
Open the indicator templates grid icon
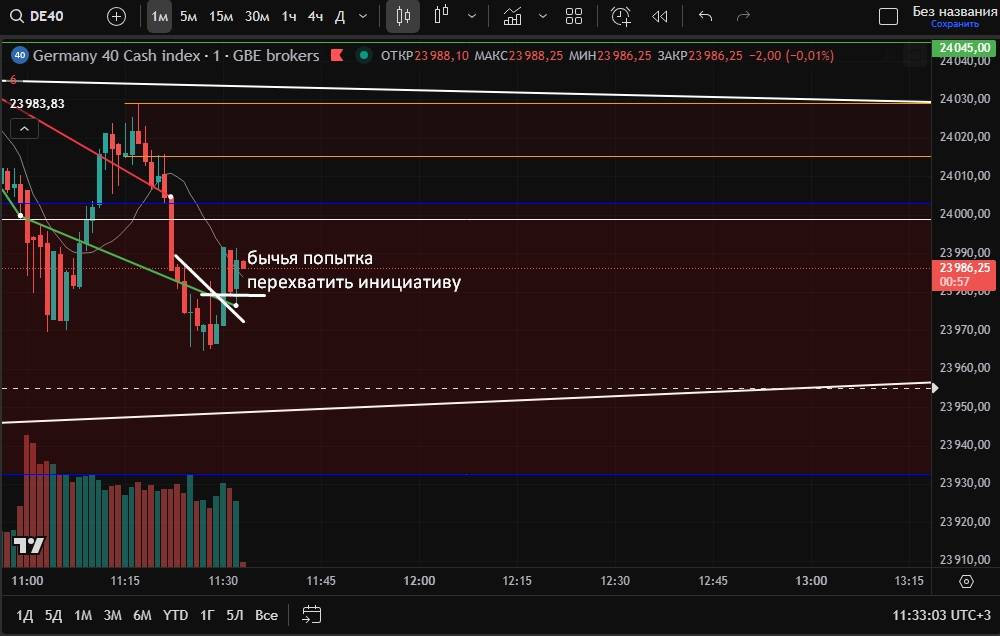574,16
